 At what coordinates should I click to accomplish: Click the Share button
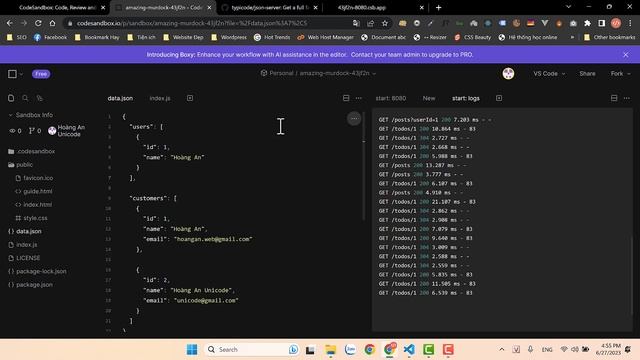[587, 74]
